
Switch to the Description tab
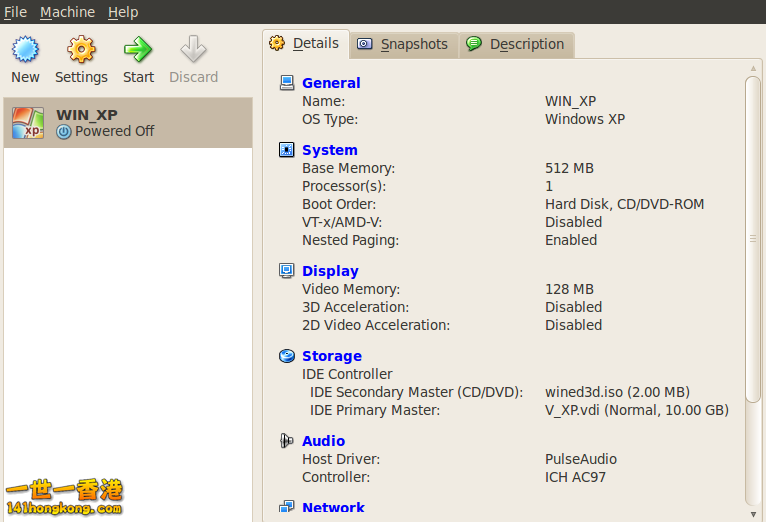click(515, 44)
